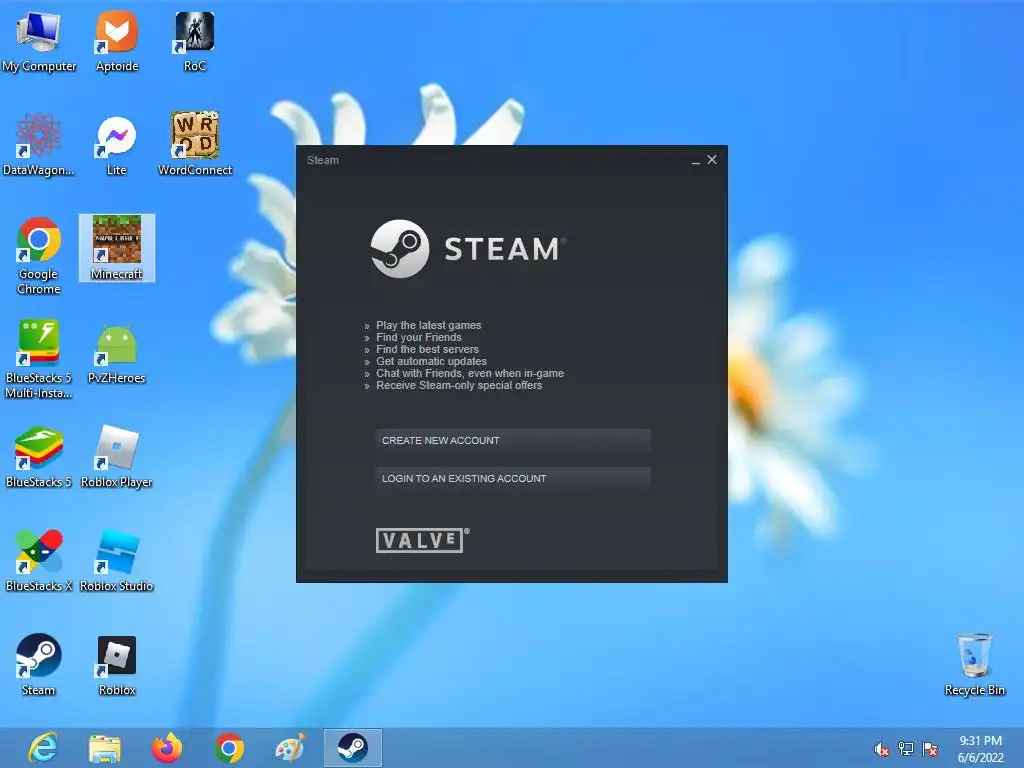The image size is (1024, 768).
Task: Click 'Get automatic updates' text
Action: (431, 361)
